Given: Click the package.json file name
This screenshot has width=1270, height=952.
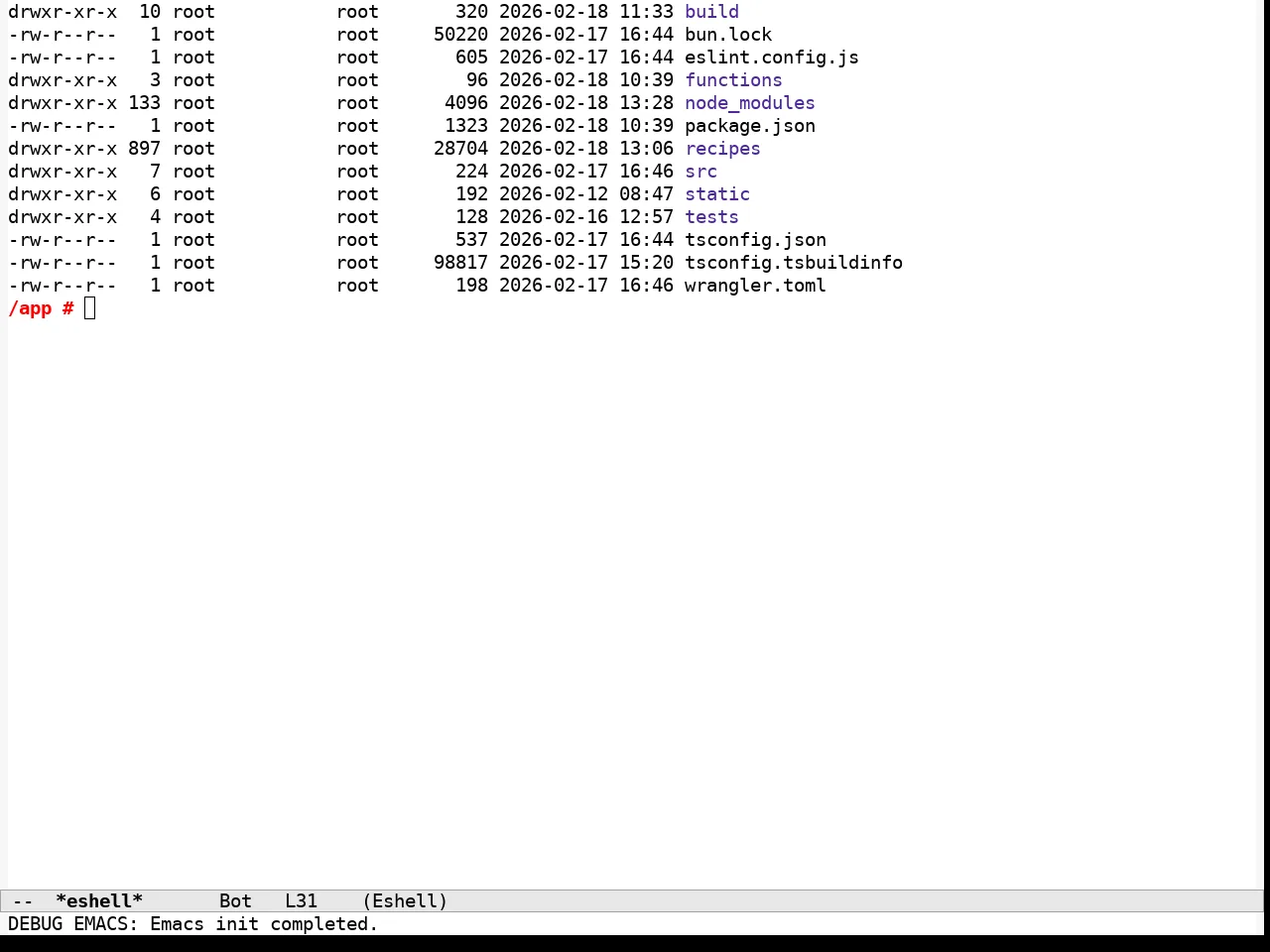Looking at the screenshot, I should (750, 126).
